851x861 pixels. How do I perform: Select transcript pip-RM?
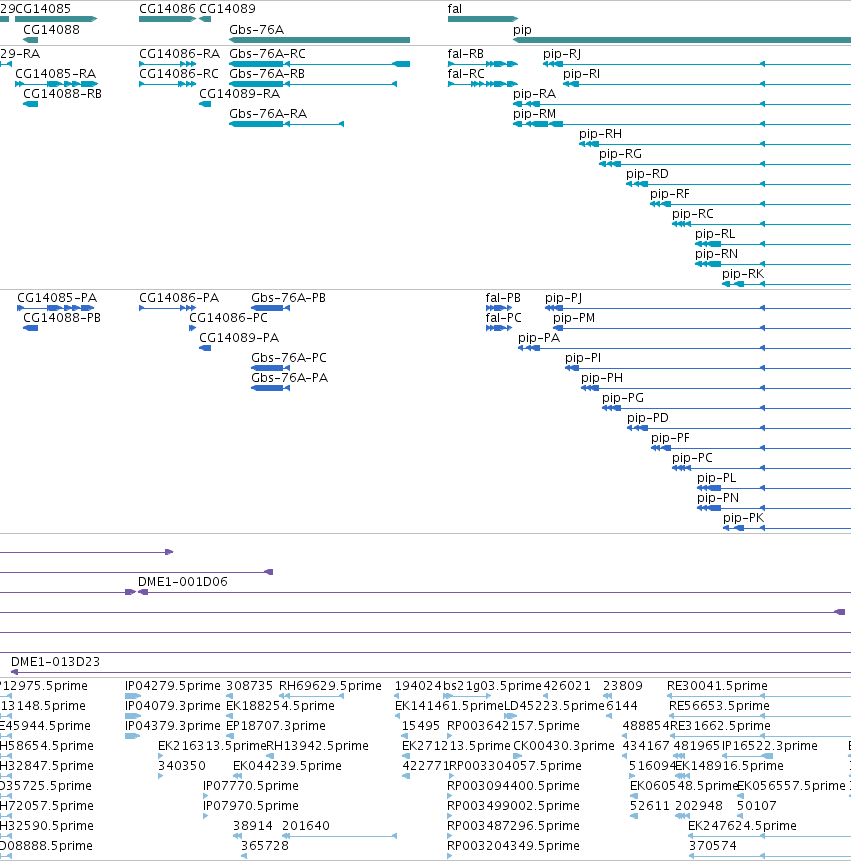pyautogui.click(x=681, y=124)
